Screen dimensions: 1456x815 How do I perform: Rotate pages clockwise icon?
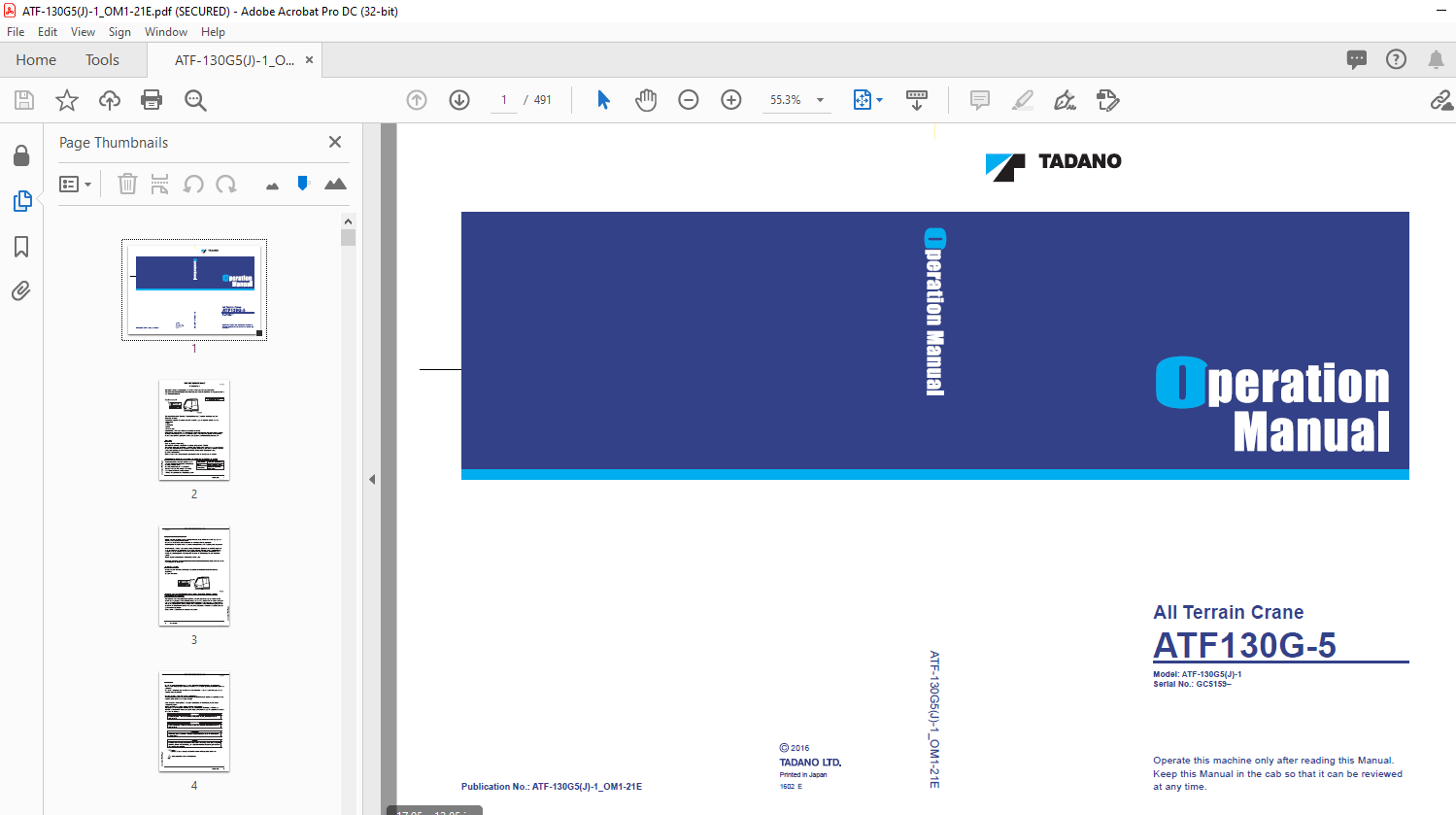226,184
